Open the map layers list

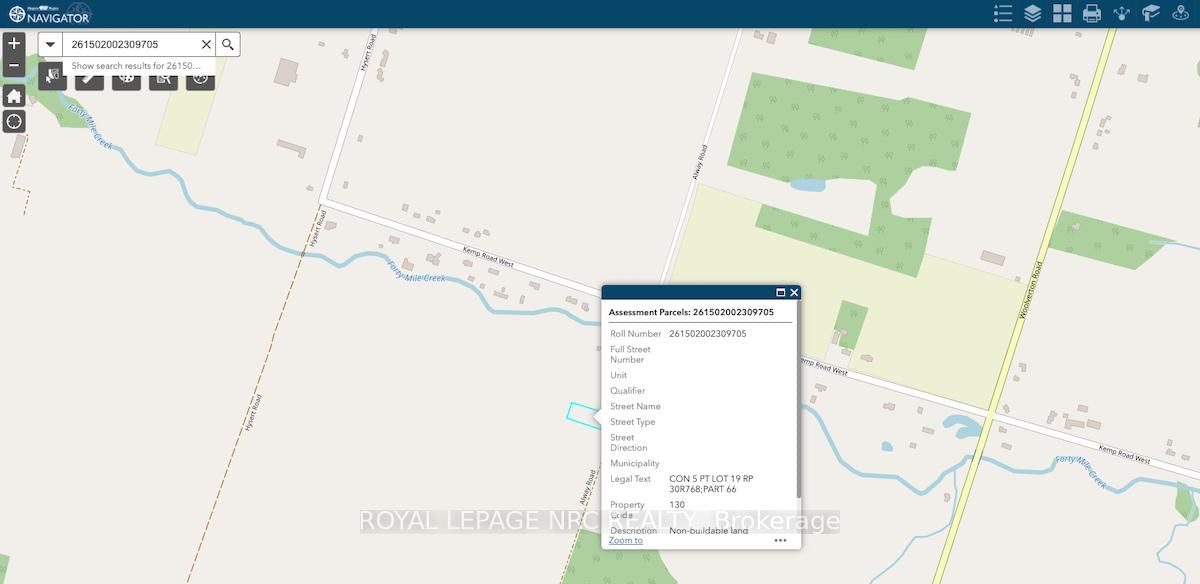click(1033, 13)
